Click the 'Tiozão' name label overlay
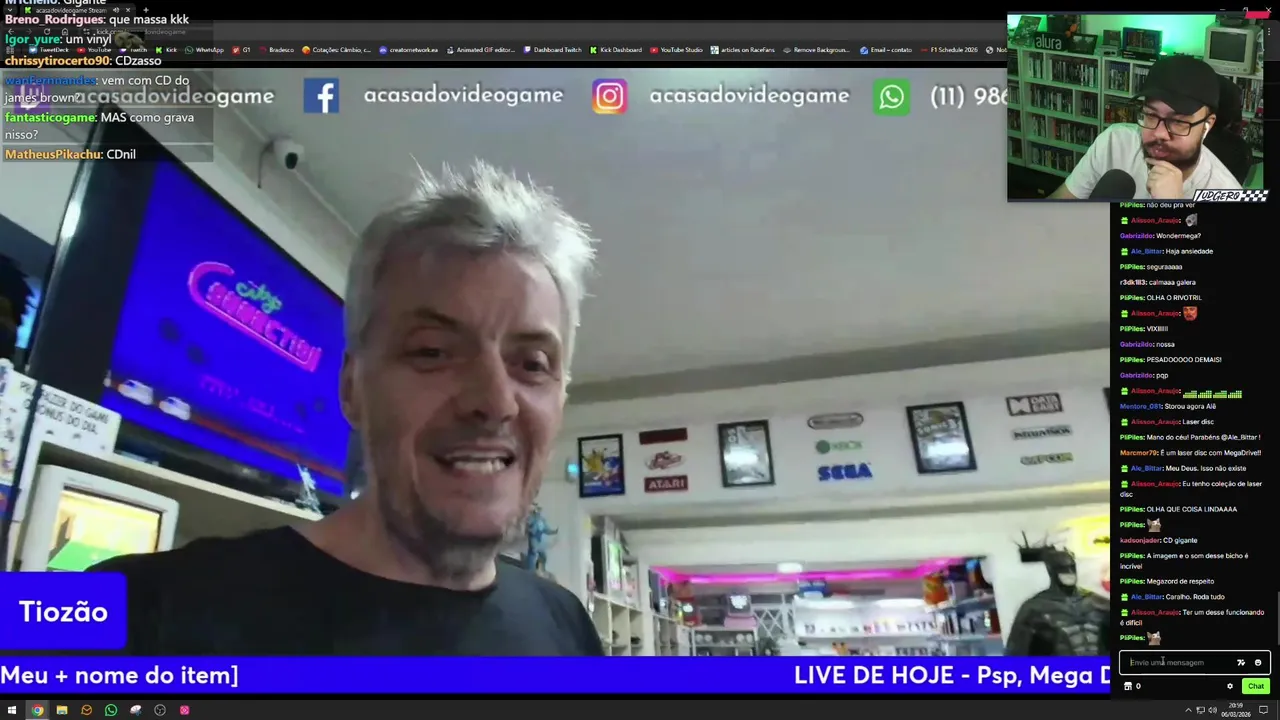This screenshot has width=1280, height=720. tap(63, 612)
